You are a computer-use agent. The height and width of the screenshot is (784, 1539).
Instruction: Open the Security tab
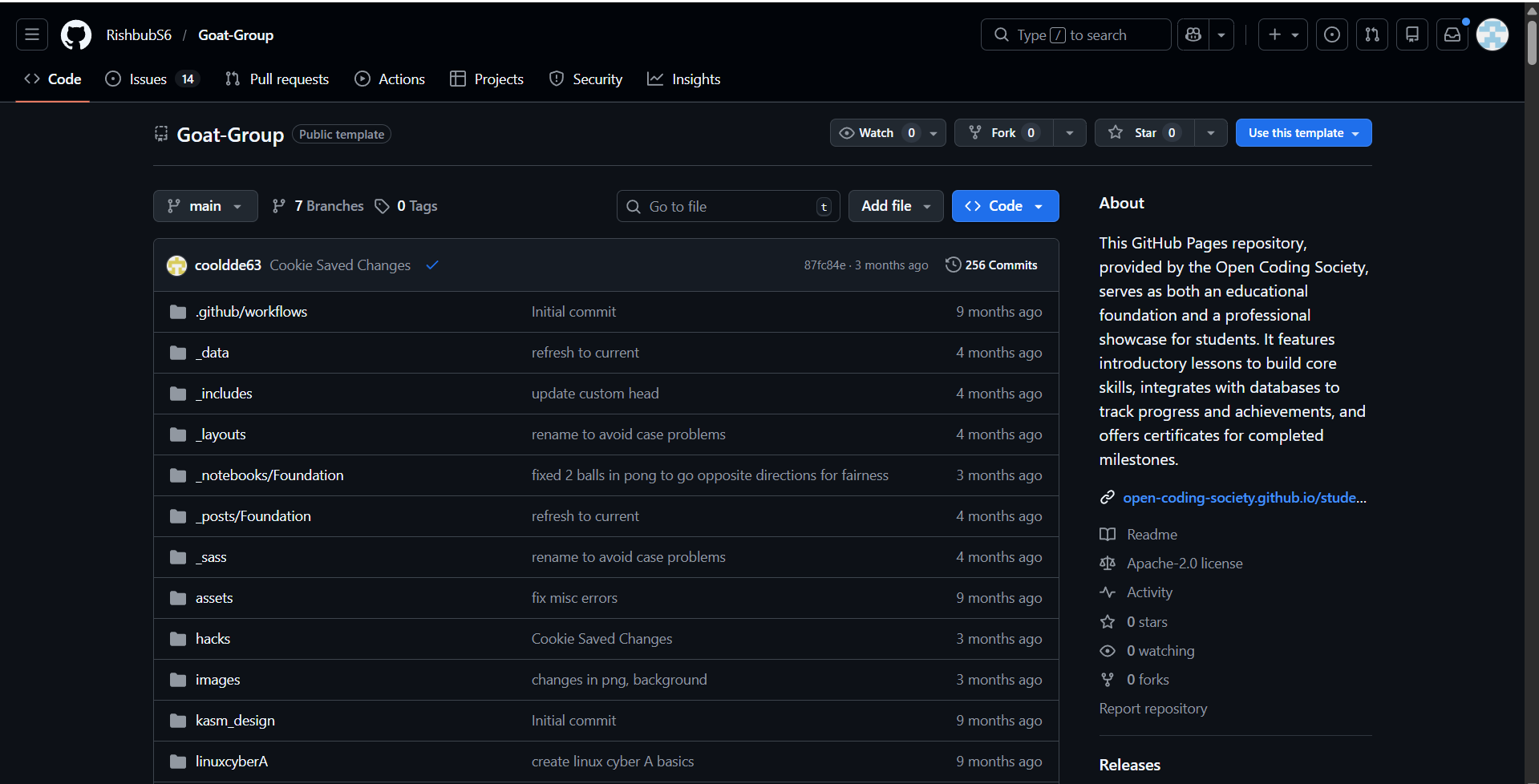[585, 79]
